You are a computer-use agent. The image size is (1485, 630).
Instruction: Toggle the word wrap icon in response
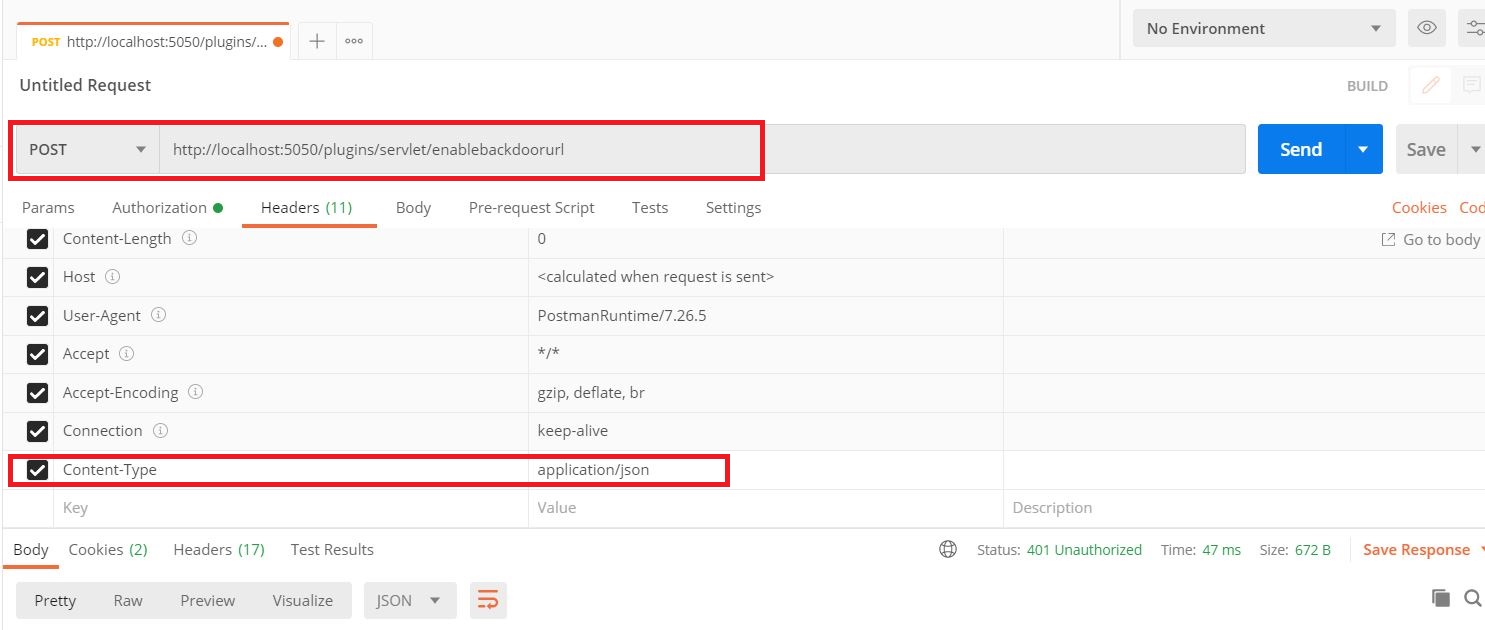(x=488, y=600)
